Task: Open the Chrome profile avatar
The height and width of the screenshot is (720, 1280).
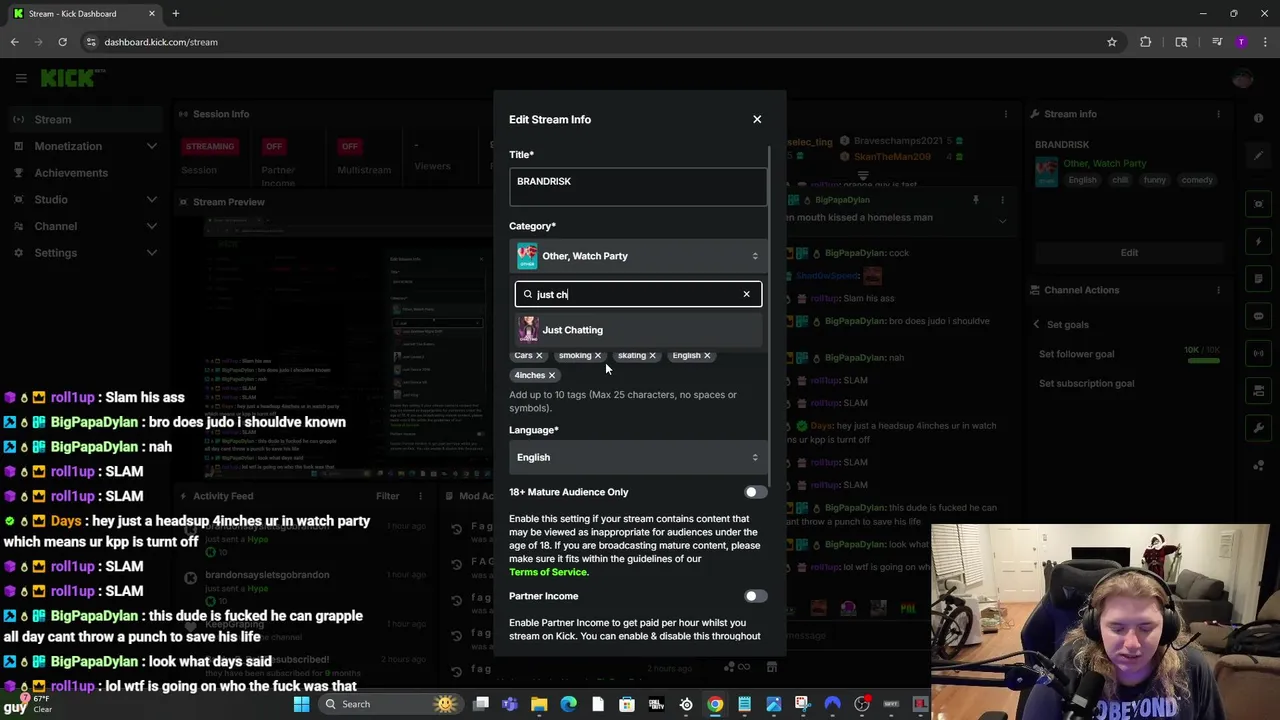Action: pos(1241,42)
